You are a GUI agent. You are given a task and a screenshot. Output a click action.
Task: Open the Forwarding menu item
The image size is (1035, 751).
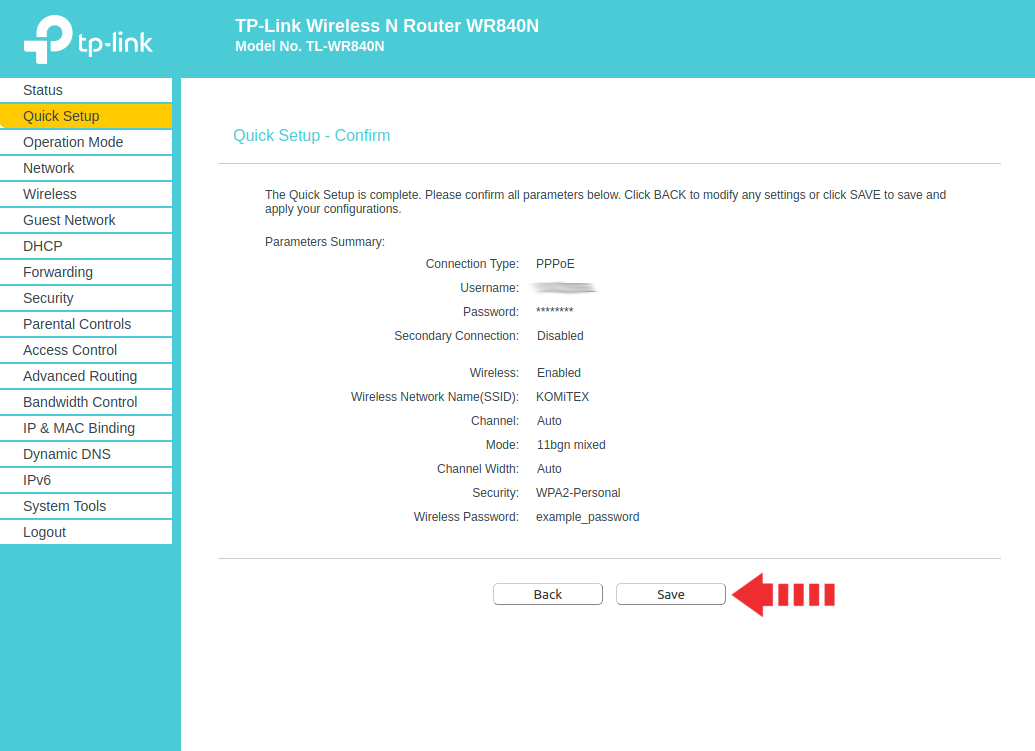tap(86, 272)
